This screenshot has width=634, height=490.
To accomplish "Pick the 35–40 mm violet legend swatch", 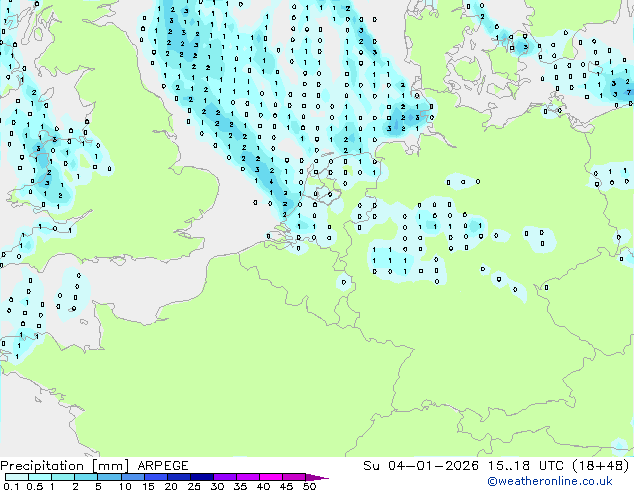I will tap(248, 477).
